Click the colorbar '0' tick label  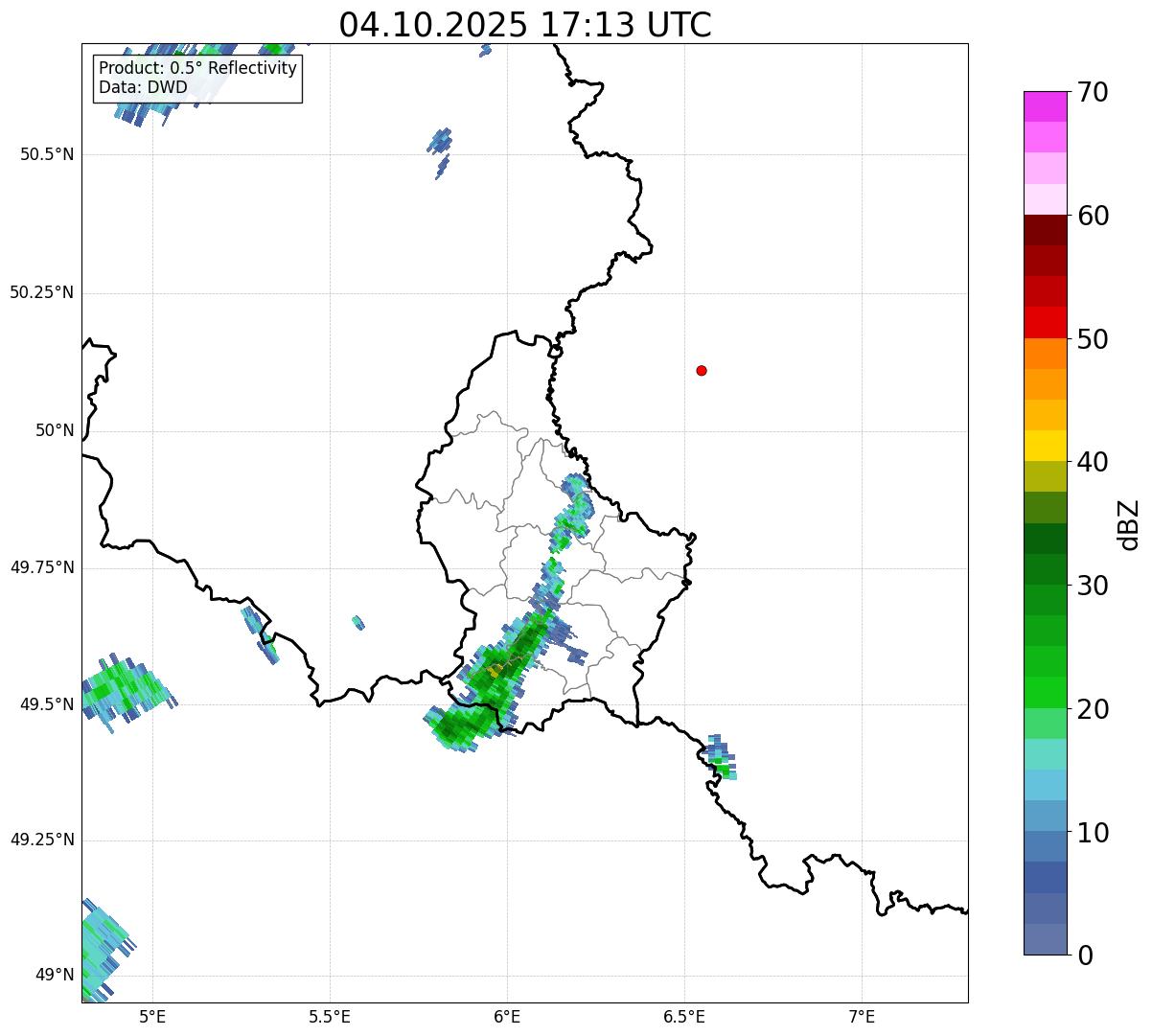tap(1085, 955)
